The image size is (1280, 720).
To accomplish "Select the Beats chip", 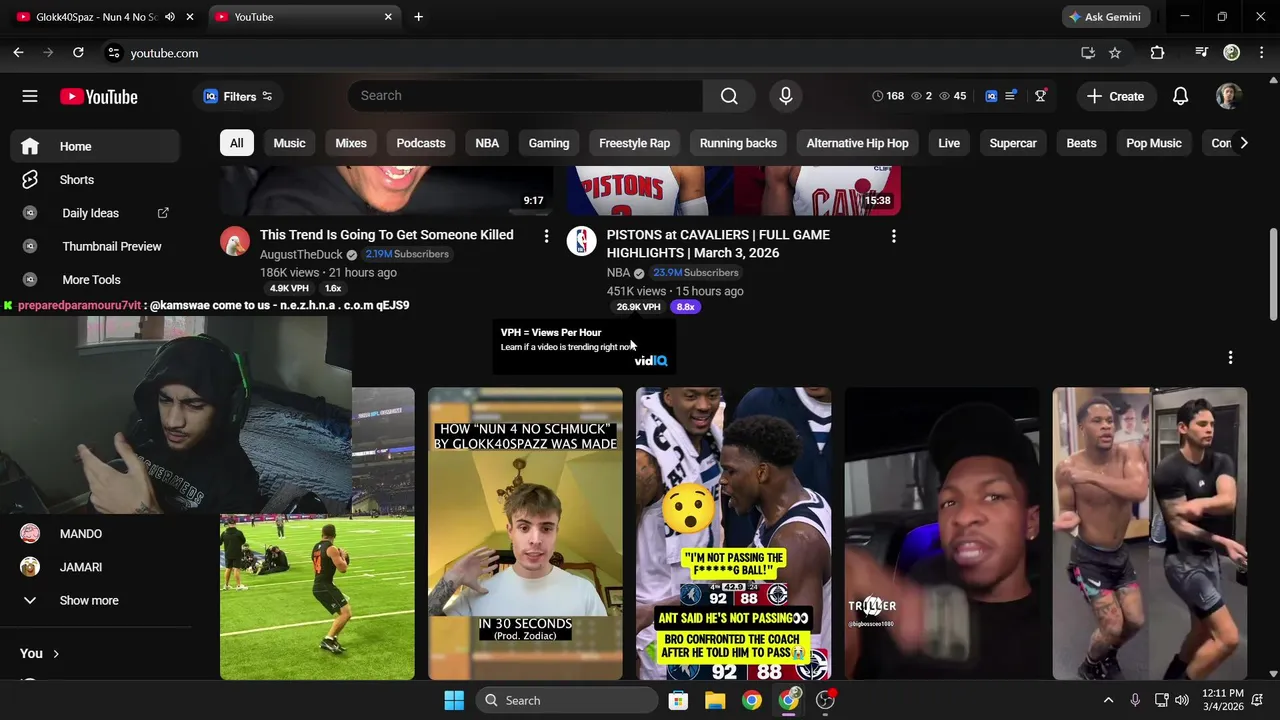I will click(x=1081, y=143).
